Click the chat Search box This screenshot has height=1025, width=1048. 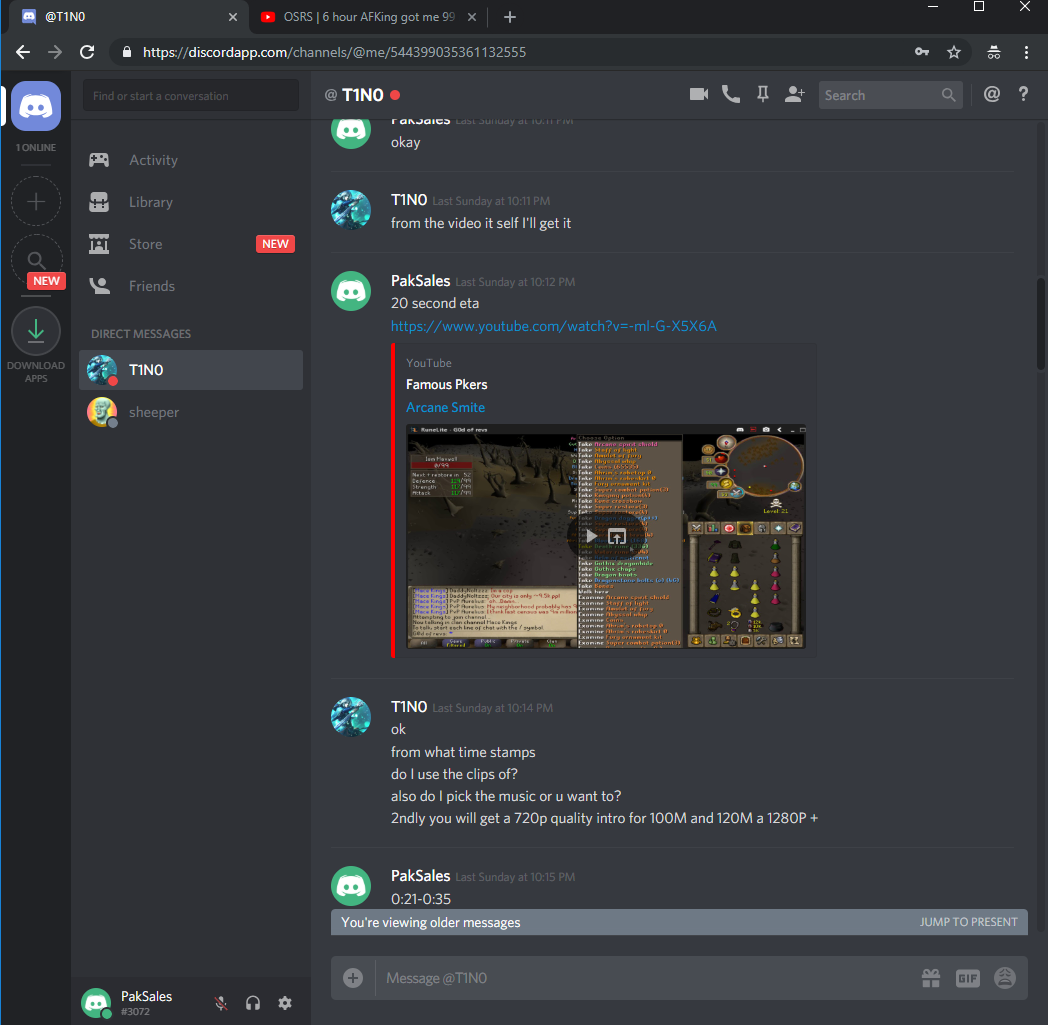click(x=890, y=95)
